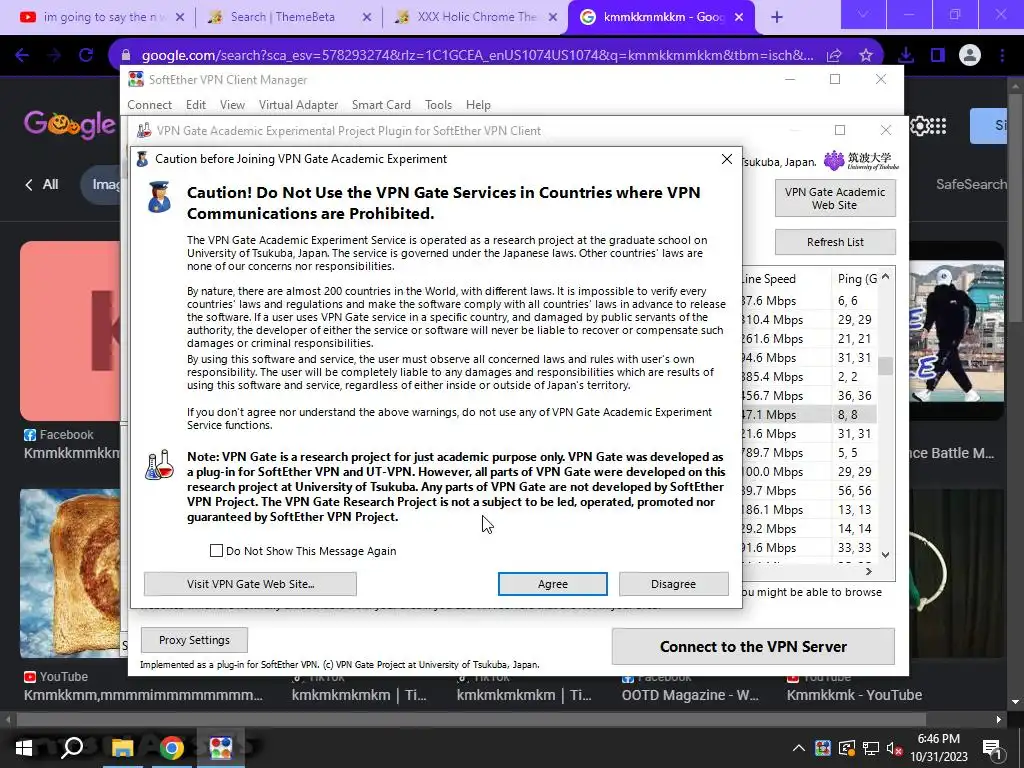Close the Caution dialog with X
1024x768 pixels.
[x=727, y=159]
